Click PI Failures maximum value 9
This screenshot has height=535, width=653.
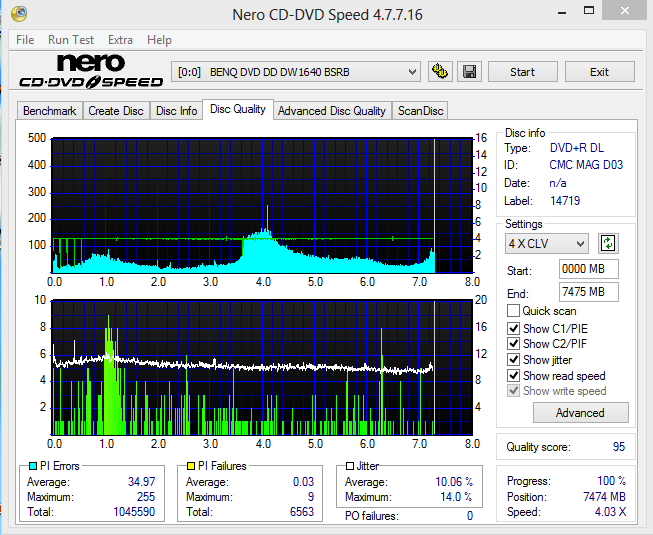coord(311,497)
